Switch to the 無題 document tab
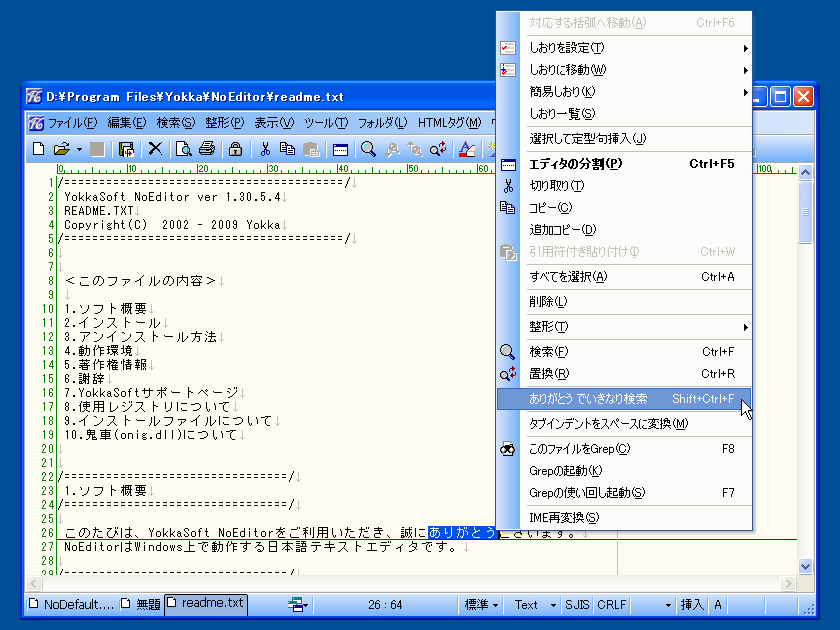840x630 pixels. [141, 604]
